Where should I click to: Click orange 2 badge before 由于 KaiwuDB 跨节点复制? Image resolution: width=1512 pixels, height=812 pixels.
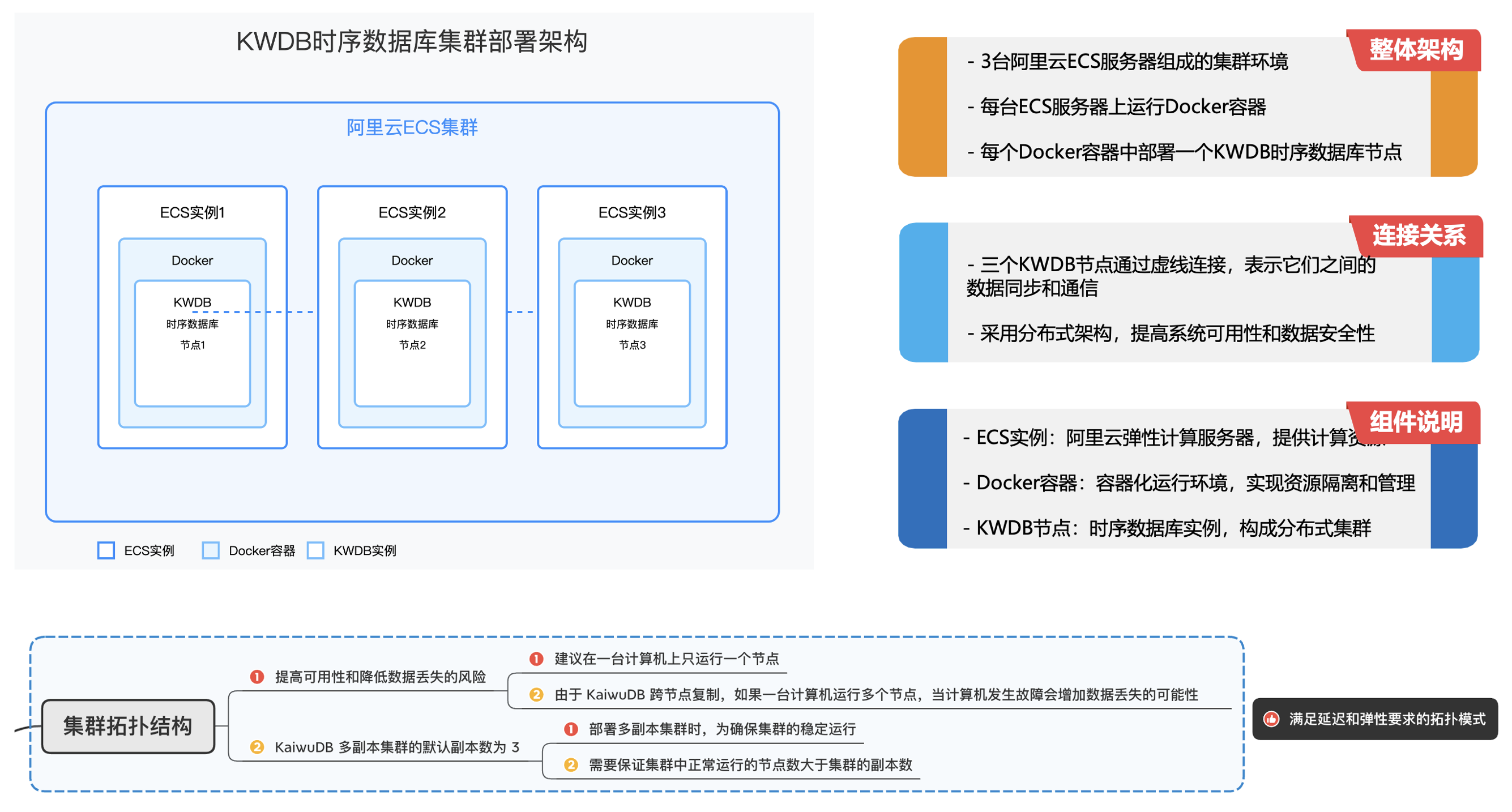[x=536, y=695]
